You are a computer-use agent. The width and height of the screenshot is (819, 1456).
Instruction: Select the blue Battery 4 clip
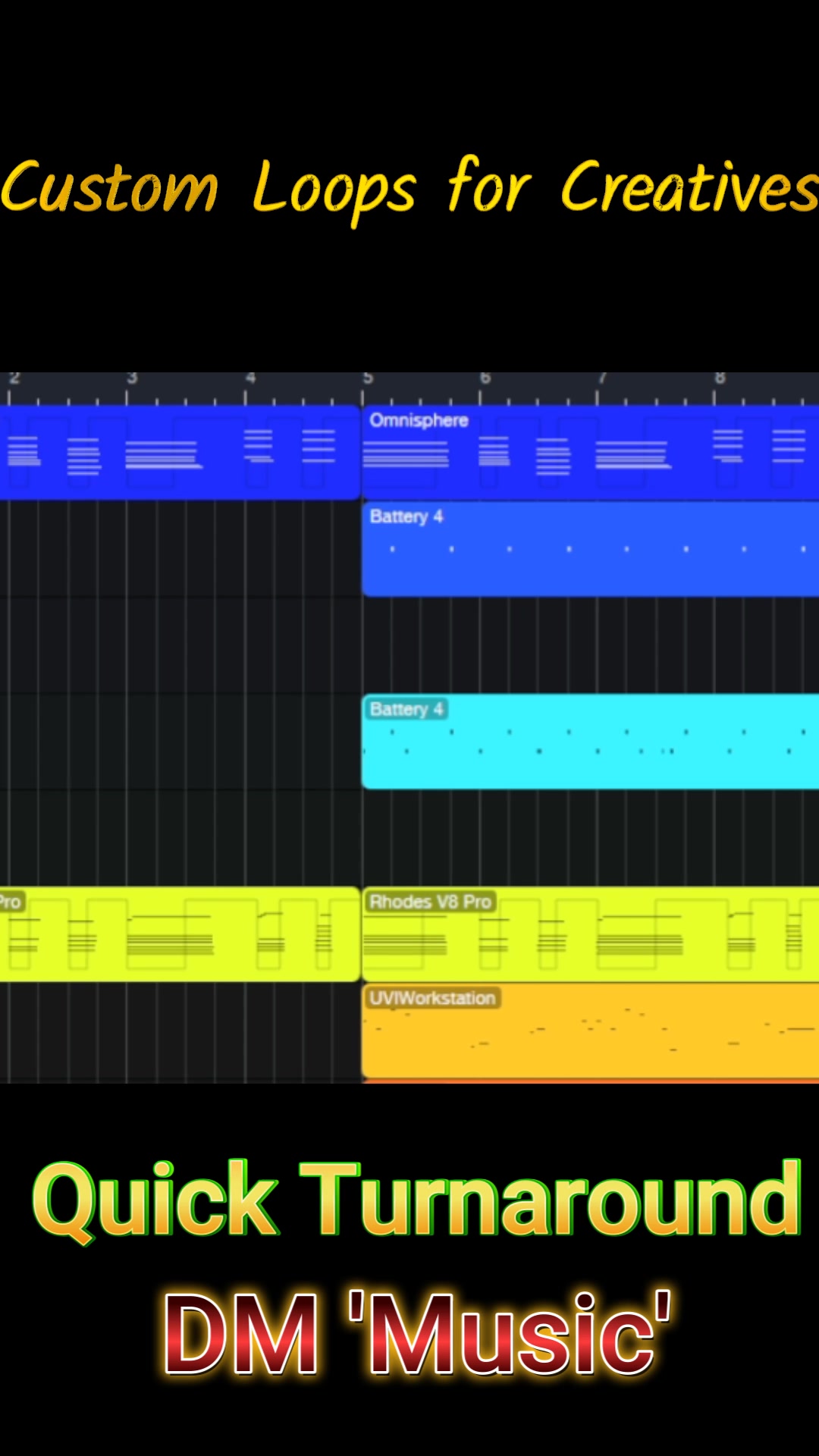tap(590, 549)
